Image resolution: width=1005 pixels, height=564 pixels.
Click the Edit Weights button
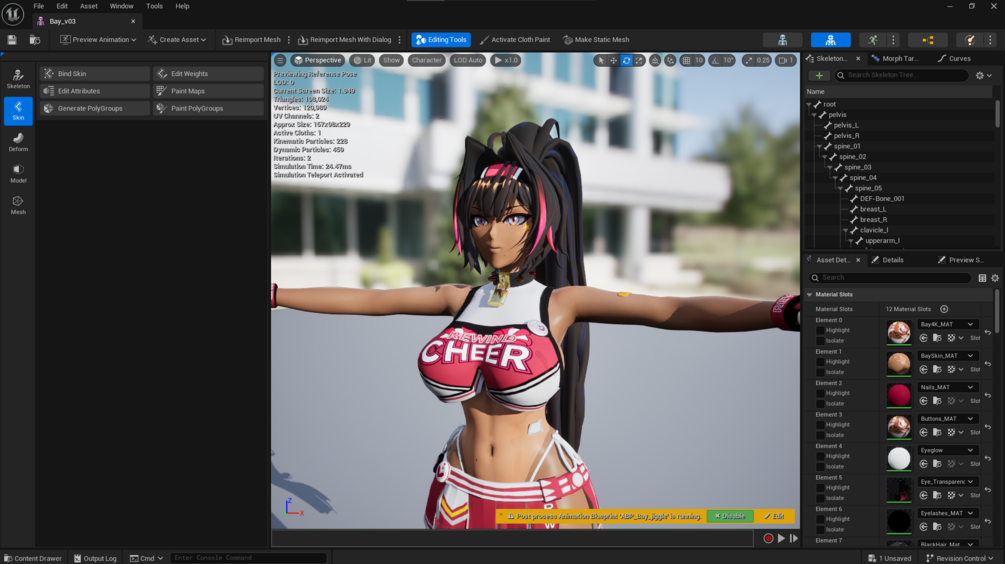point(208,74)
